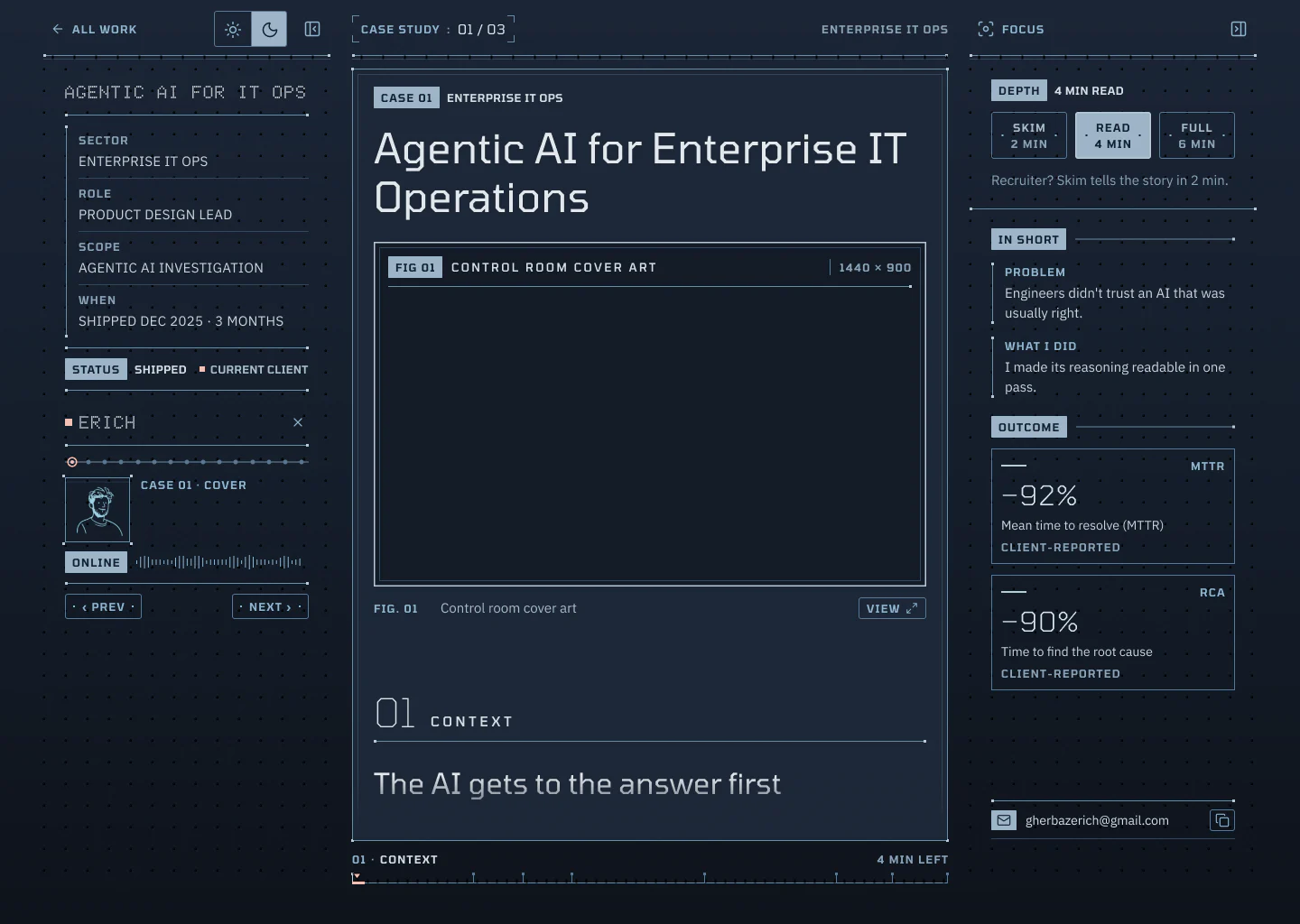Jump to a marker on reading progress timeline
The width and height of the screenshot is (1300, 924).
click(650, 877)
